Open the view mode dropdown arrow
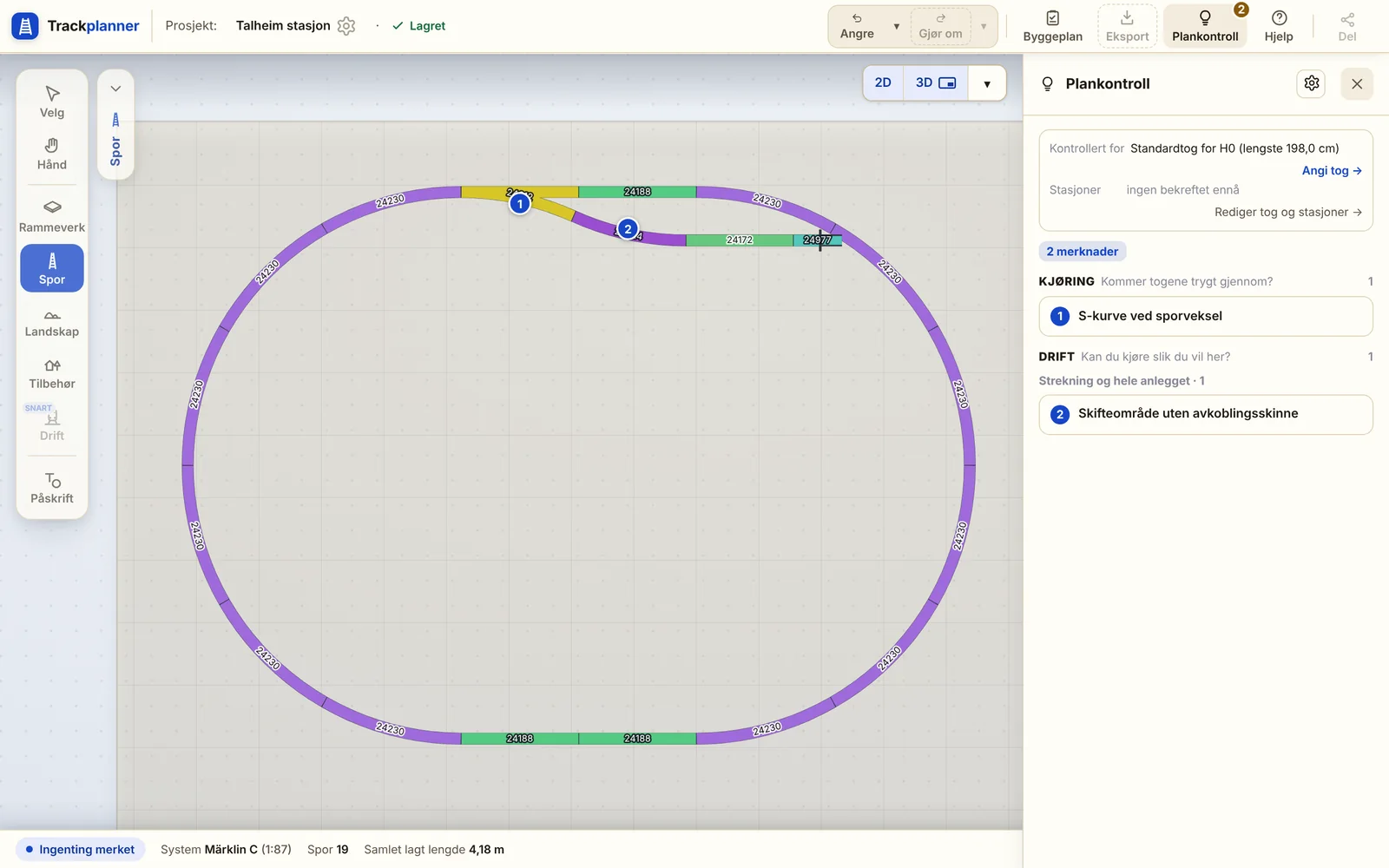 [987, 83]
